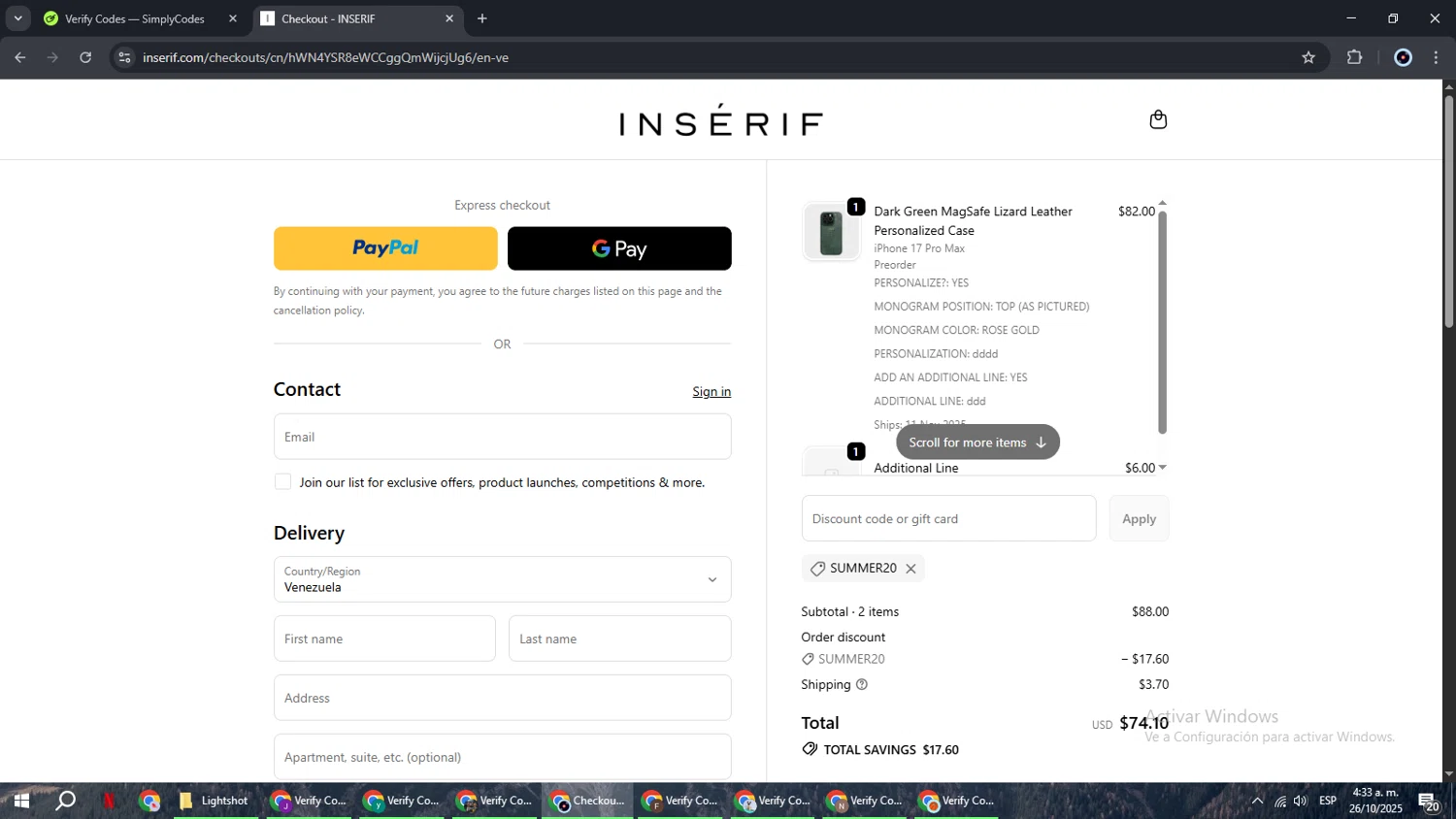Reload the checkout page
Image resolution: width=1456 pixels, height=819 pixels.
click(85, 57)
